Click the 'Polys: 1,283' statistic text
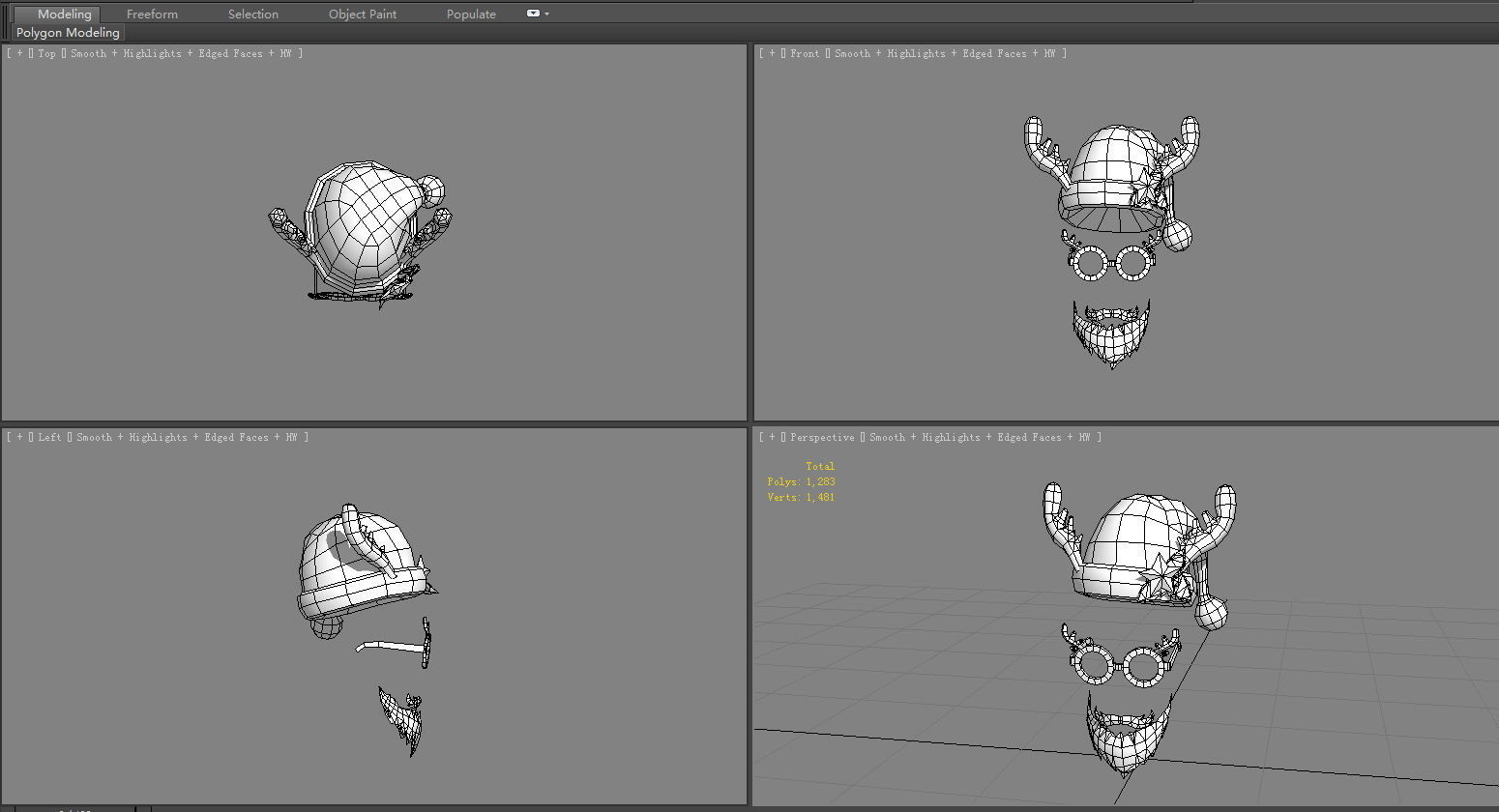 point(801,481)
